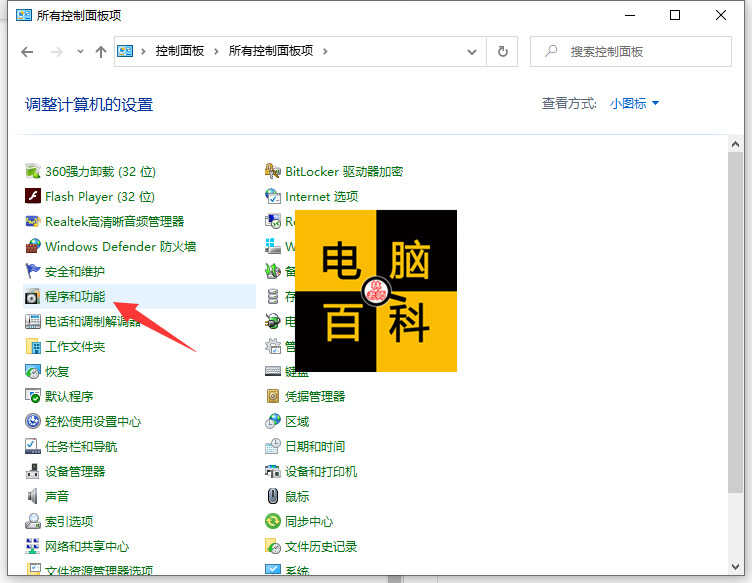Click the Realtek audio manager icon
Image resolution: width=752 pixels, height=583 pixels.
coord(33,222)
